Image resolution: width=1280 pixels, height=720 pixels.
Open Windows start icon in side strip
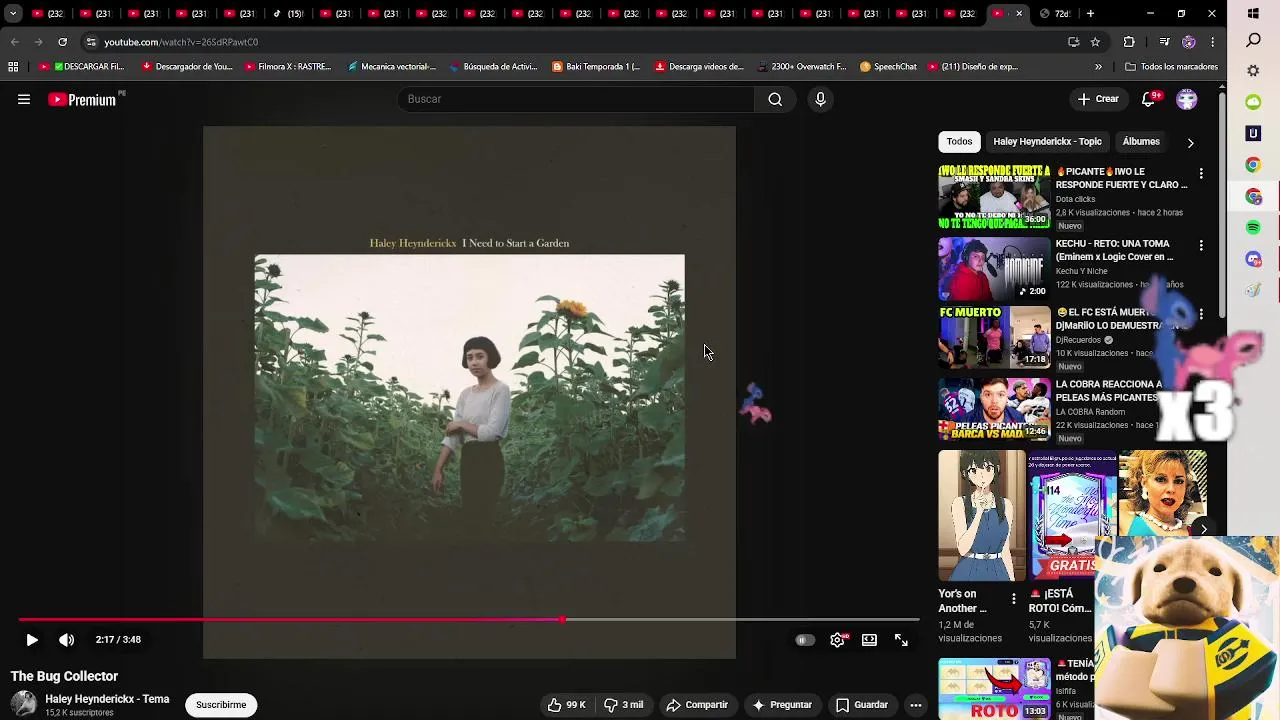(1253, 14)
